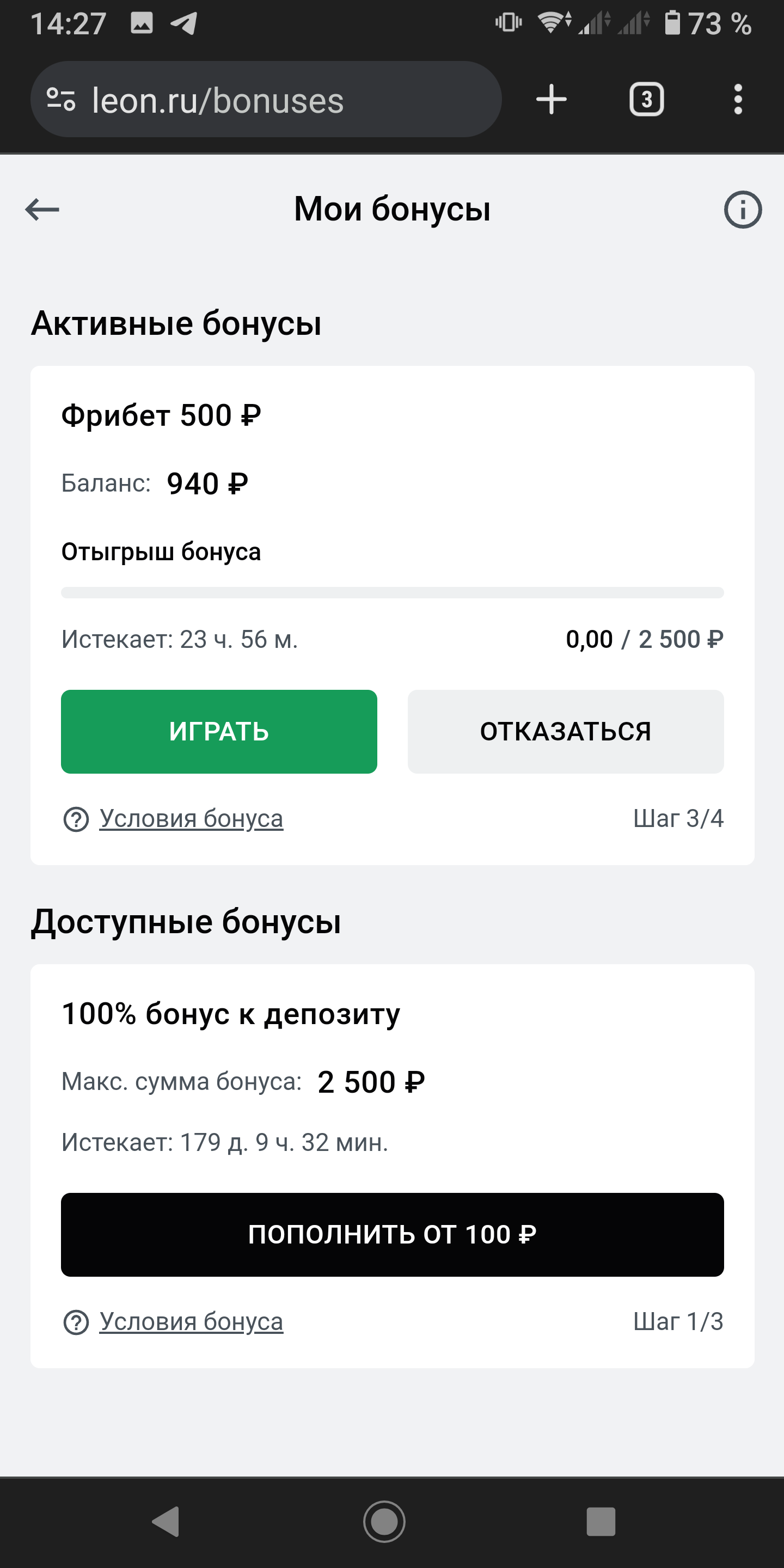Tap the Отыгрыш бонуса progress bar
Screen dimensions: 784x1568
point(392,593)
